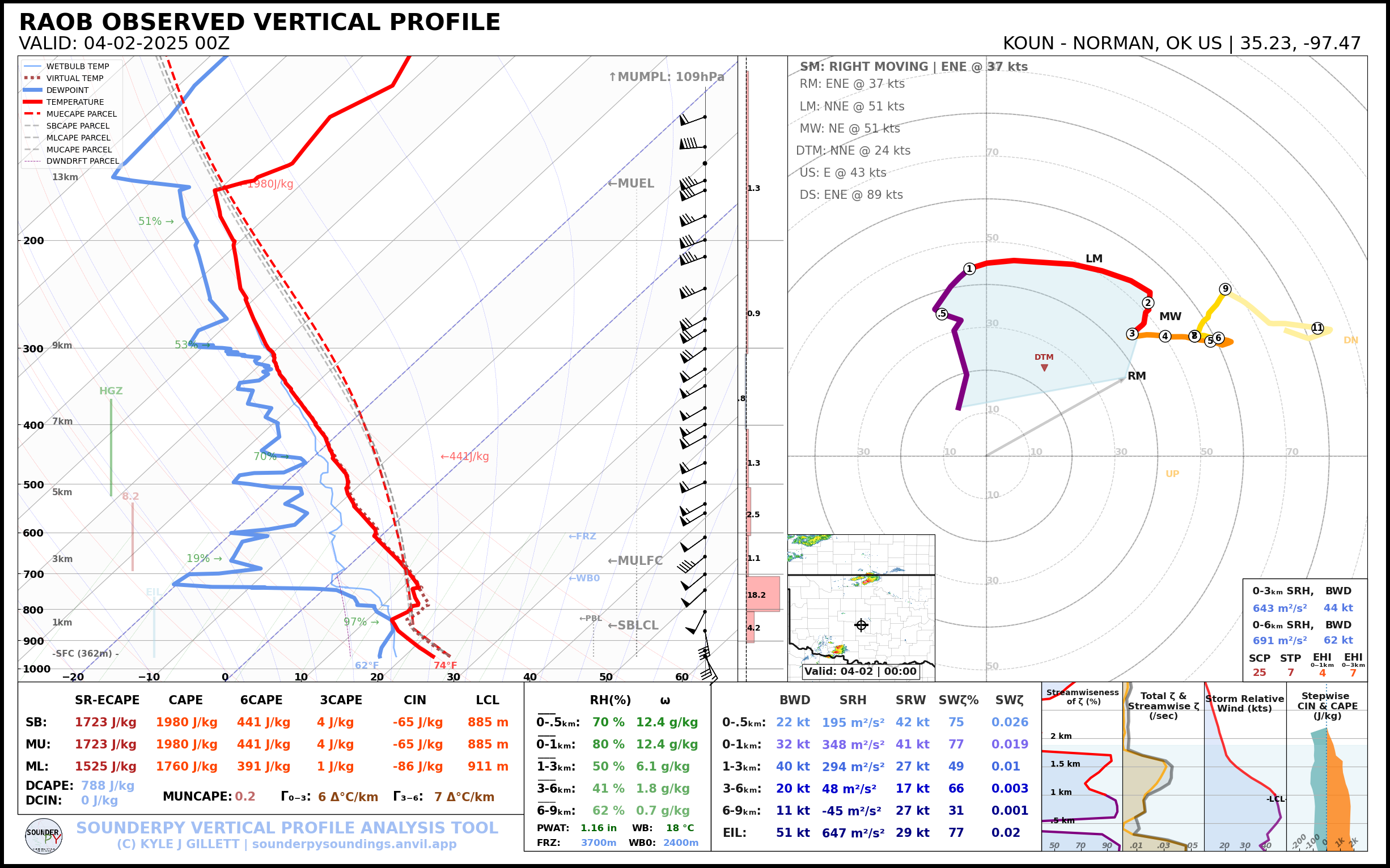Click the TEMPERATURE legend entry
Viewport: 1390px width, 868px height.
click(x=75, y=102)
